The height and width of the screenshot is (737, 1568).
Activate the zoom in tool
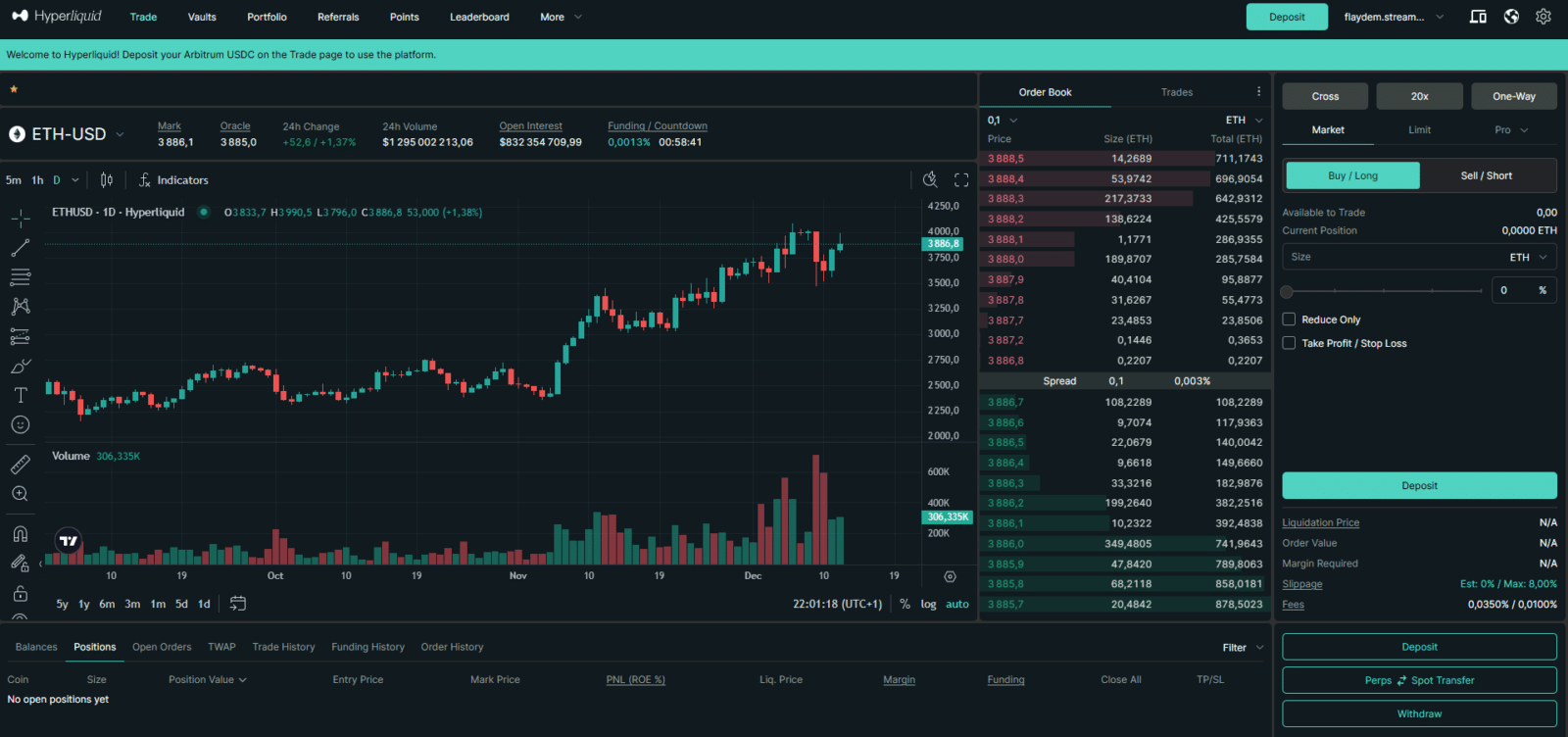[21, 494]
